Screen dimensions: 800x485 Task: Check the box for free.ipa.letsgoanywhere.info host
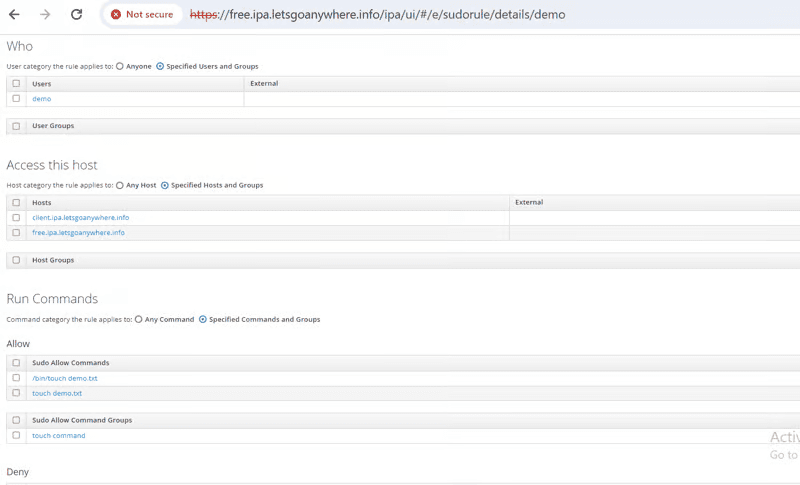point(16,232)
